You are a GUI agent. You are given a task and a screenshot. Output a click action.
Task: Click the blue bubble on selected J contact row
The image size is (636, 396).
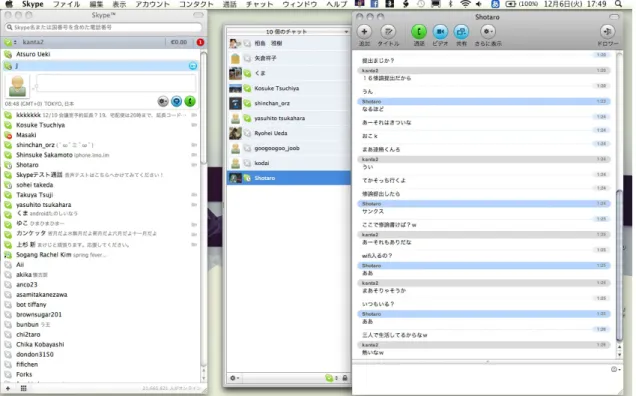point(193,66)
